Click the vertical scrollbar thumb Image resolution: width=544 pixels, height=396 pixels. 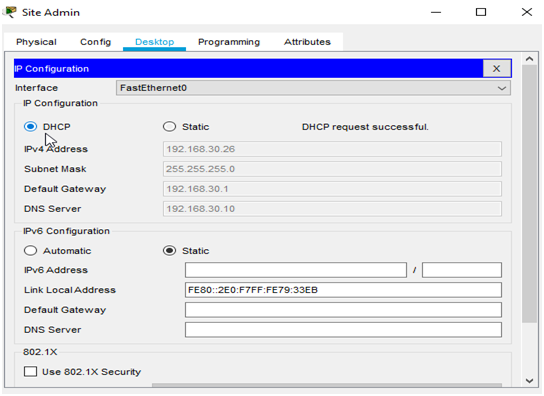click(529, 194)
